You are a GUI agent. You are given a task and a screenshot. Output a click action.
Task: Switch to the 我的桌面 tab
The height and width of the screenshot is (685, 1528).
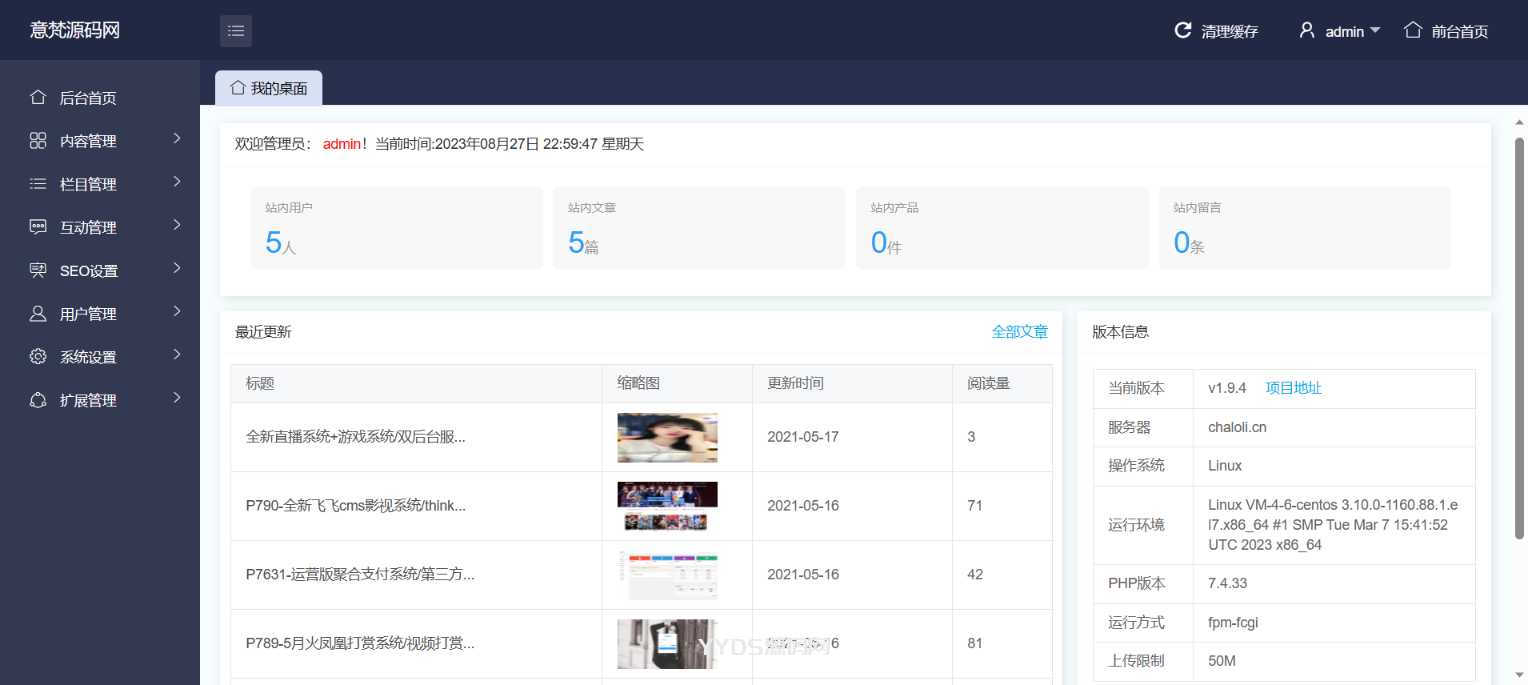[269, 88]
